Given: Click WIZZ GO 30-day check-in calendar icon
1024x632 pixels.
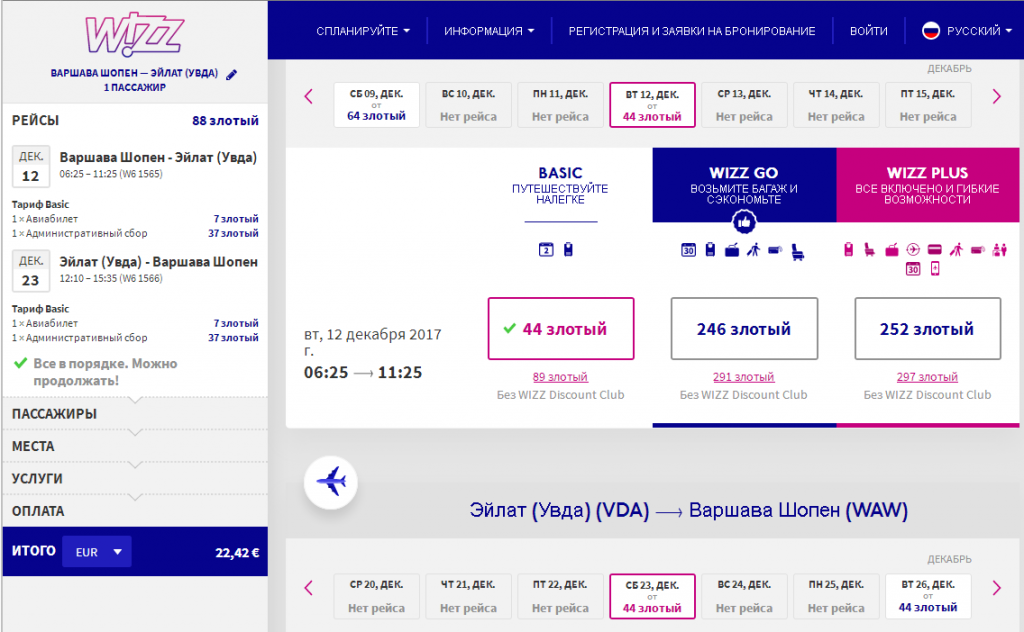Looking at the screenshot, I should [x=688, y=250].
